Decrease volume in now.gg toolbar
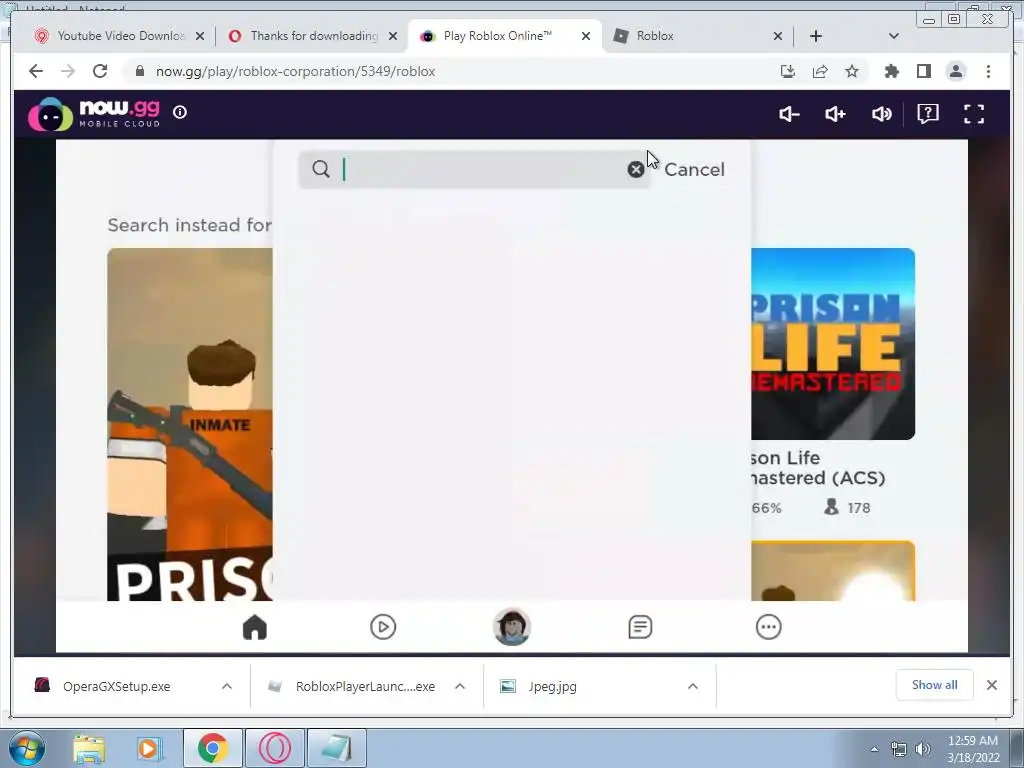 click(789, 114)
